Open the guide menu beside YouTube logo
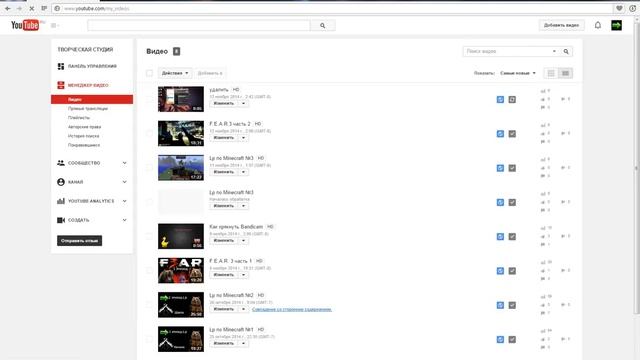The image size is (640, 360). point(55,25)
